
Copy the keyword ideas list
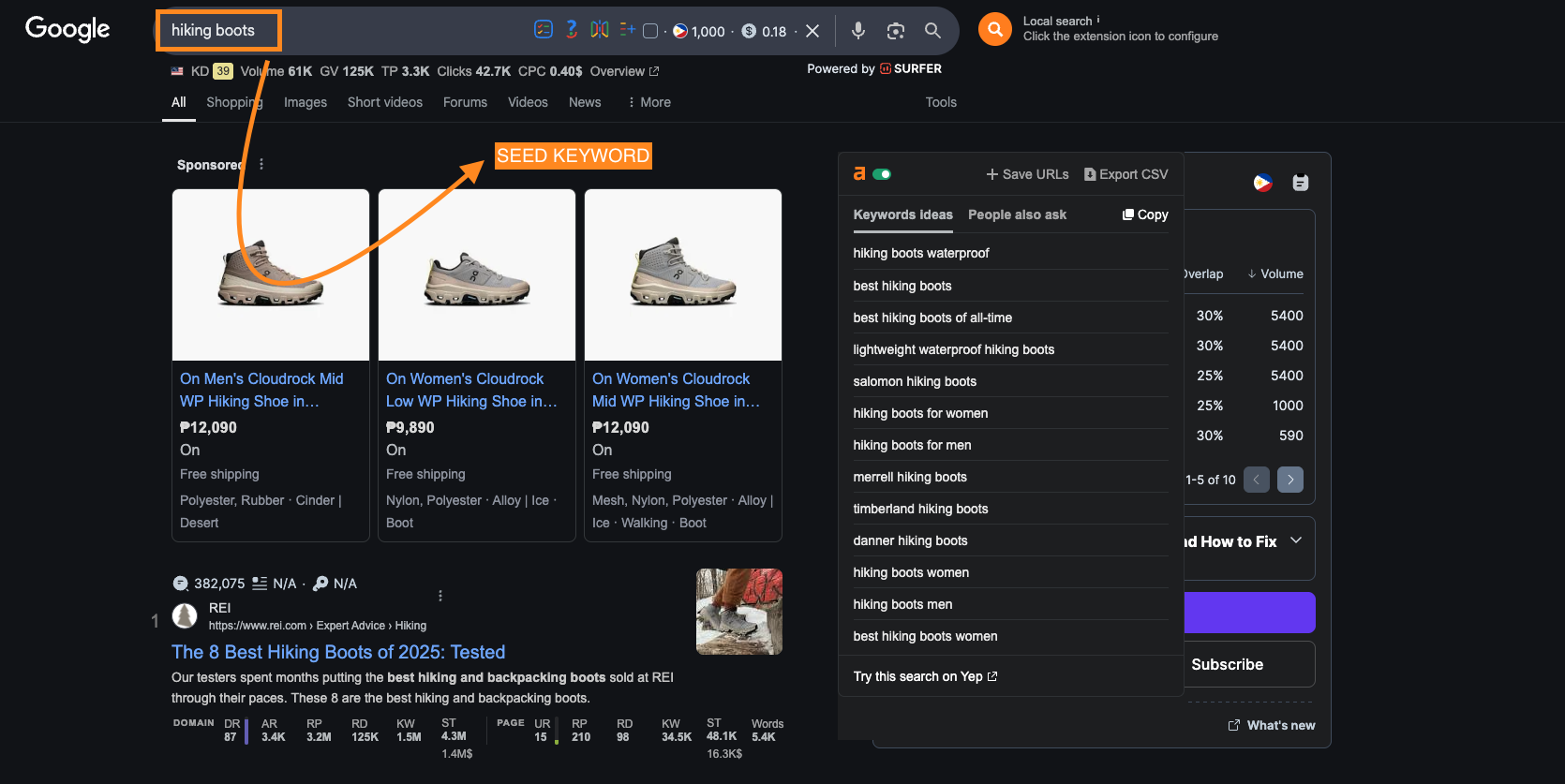click(x=1145, y=214)
